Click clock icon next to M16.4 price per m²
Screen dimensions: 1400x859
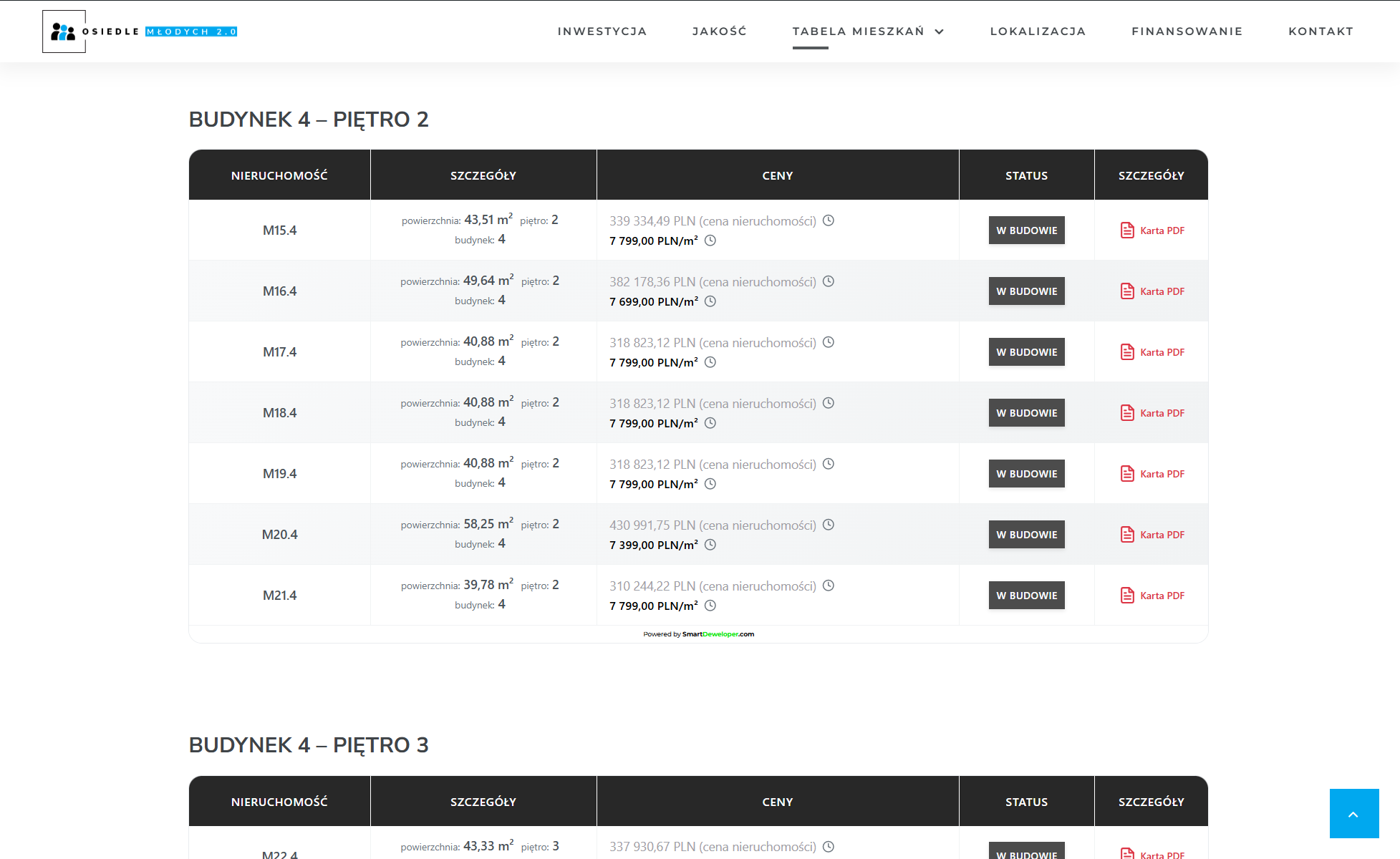pyautogui.click(x=710, y=301)
